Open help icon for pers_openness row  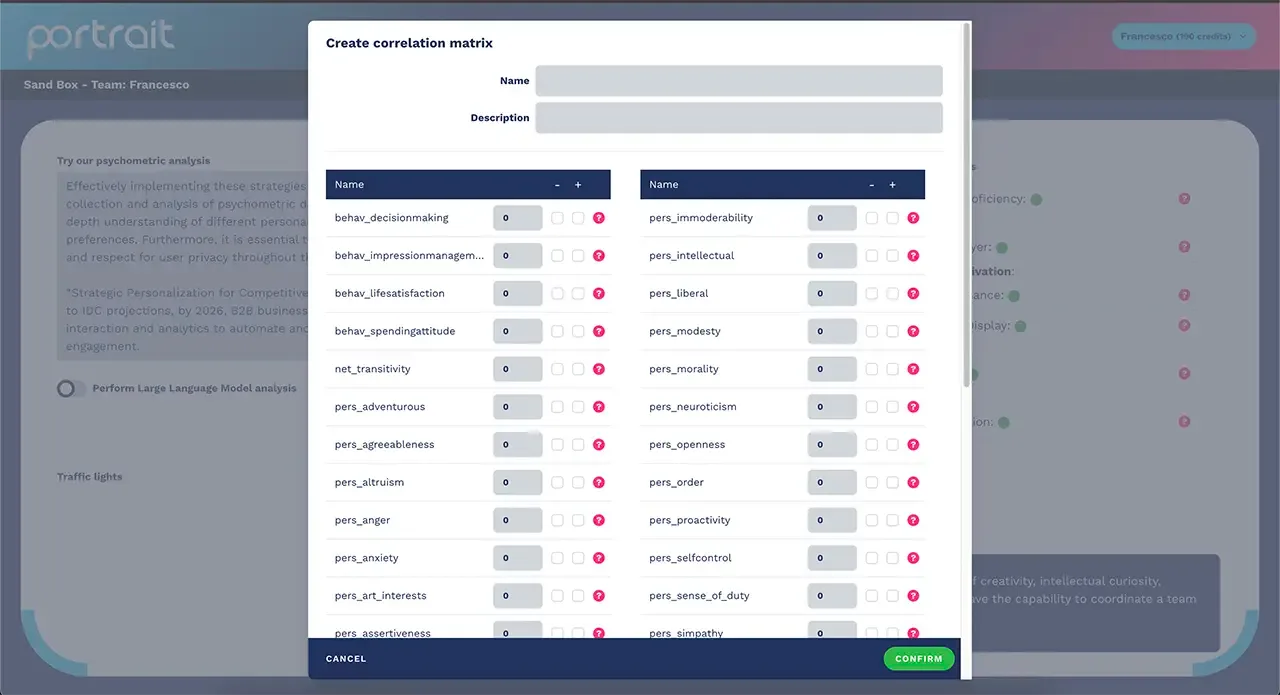913,445
